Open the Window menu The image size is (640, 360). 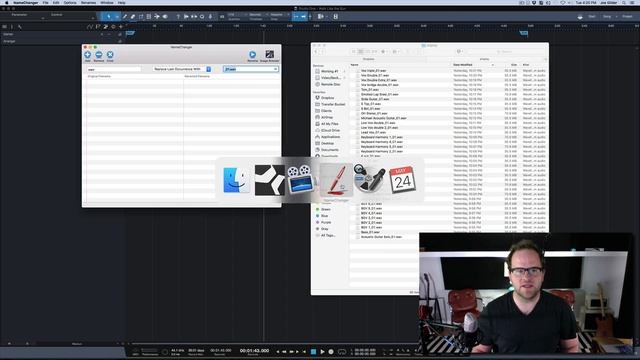107,3
